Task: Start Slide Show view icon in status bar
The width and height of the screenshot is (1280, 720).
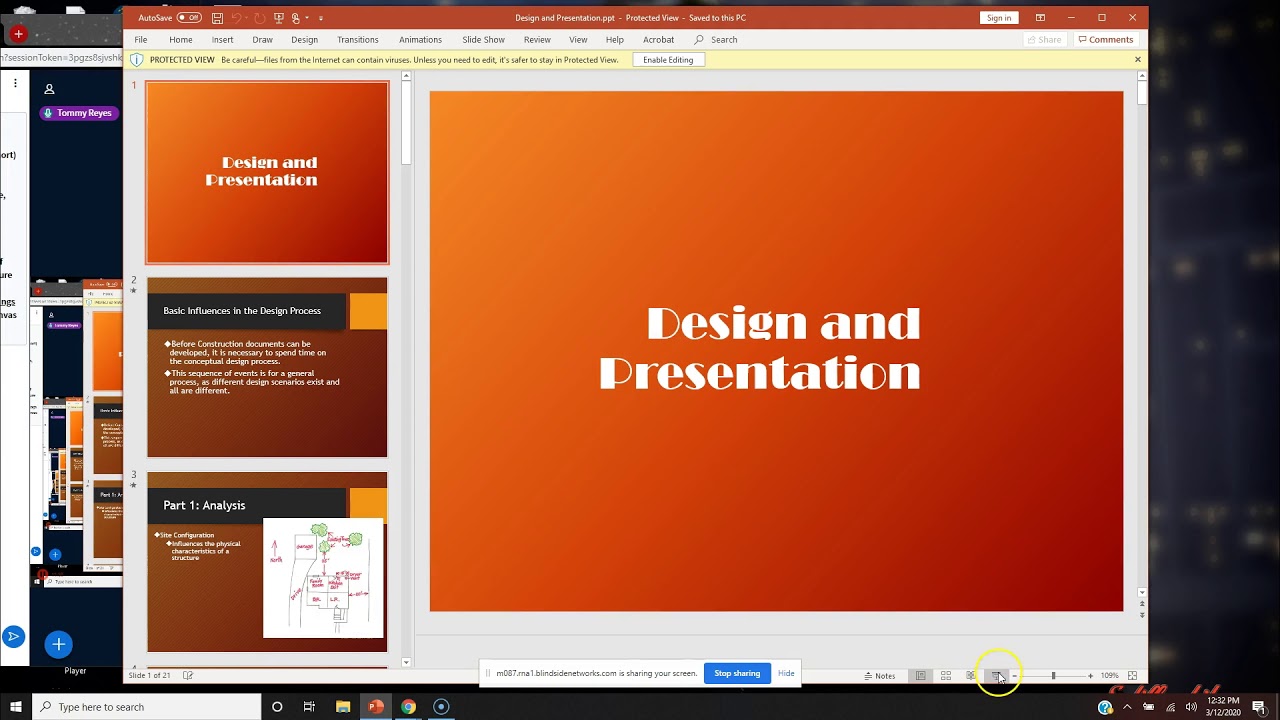Action: pyautogui.click(x=996, y=676)
